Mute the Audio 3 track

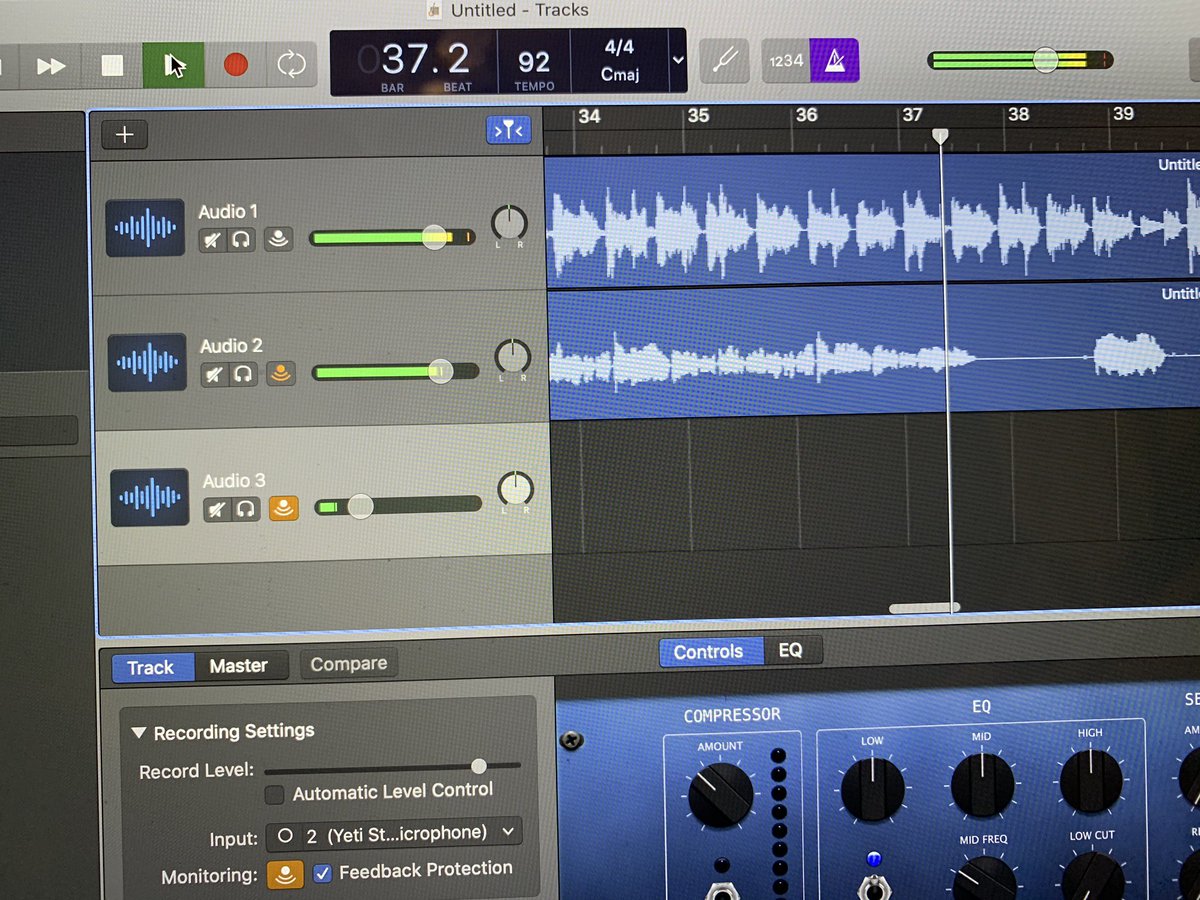[218, 509]
